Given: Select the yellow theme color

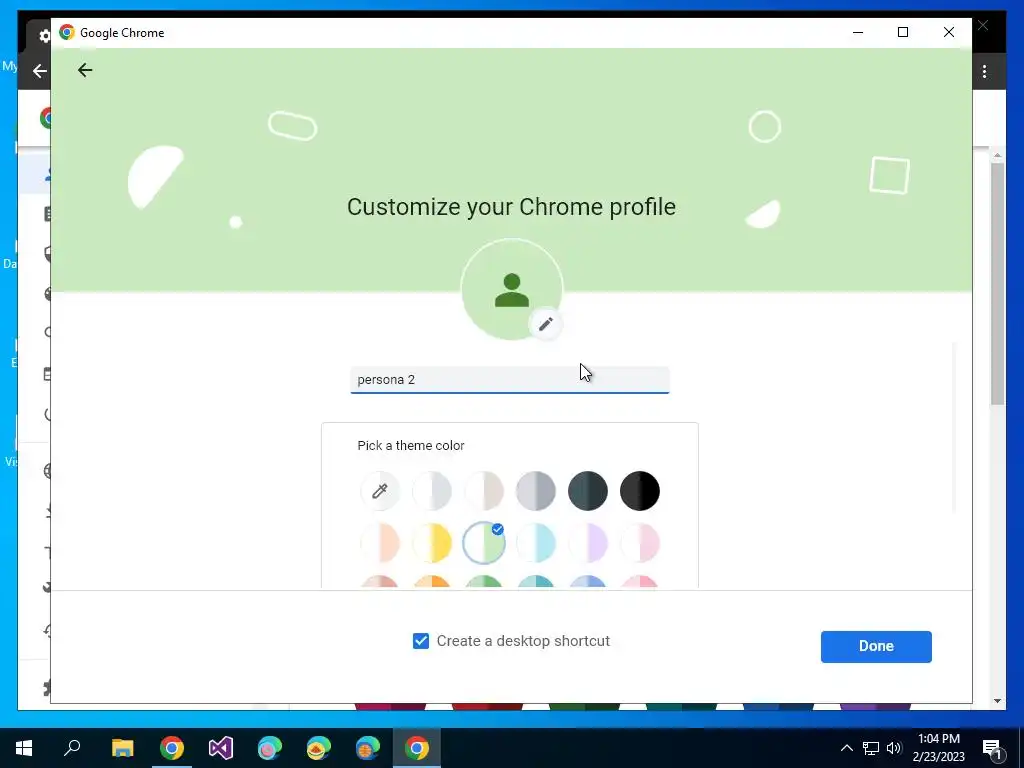Looking at the screenshot, I should 432,543.
